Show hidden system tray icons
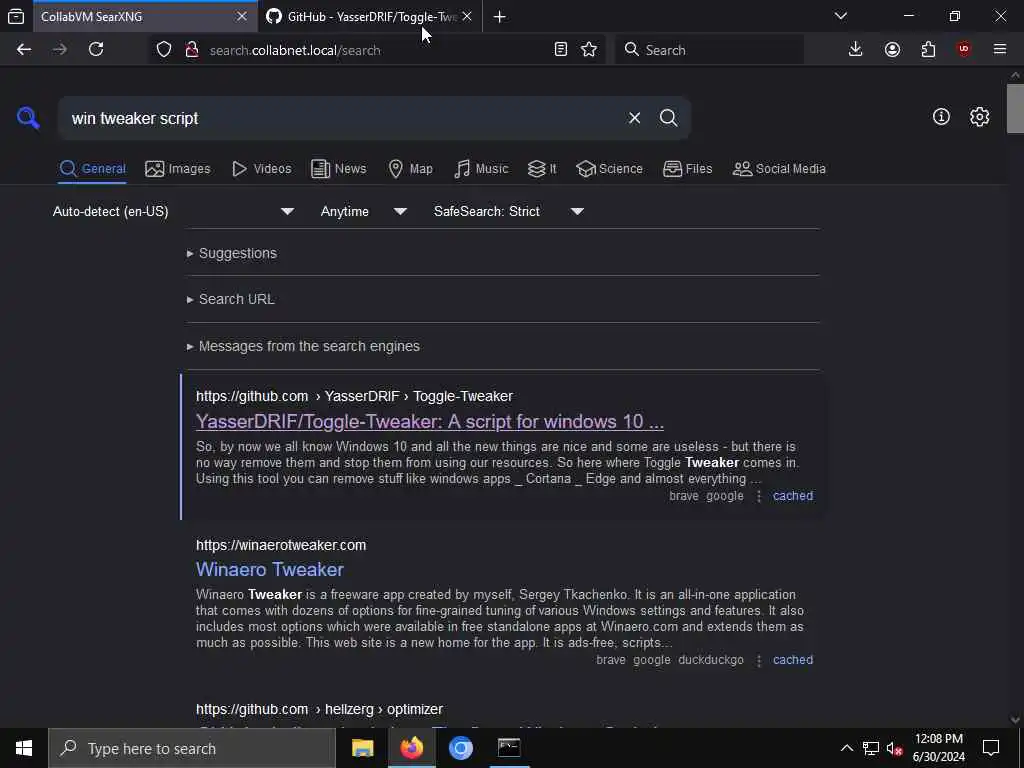This screenshot has height=768, width=1024. [x=846, y=748]
